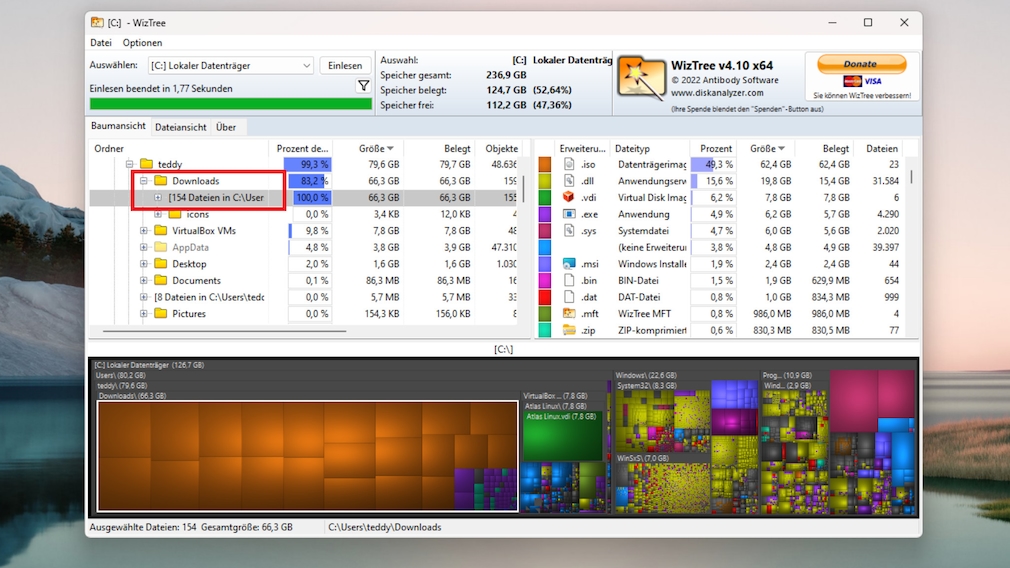Click the .exe application icon
Screen dimensions: 1010x568
point(568,214)
